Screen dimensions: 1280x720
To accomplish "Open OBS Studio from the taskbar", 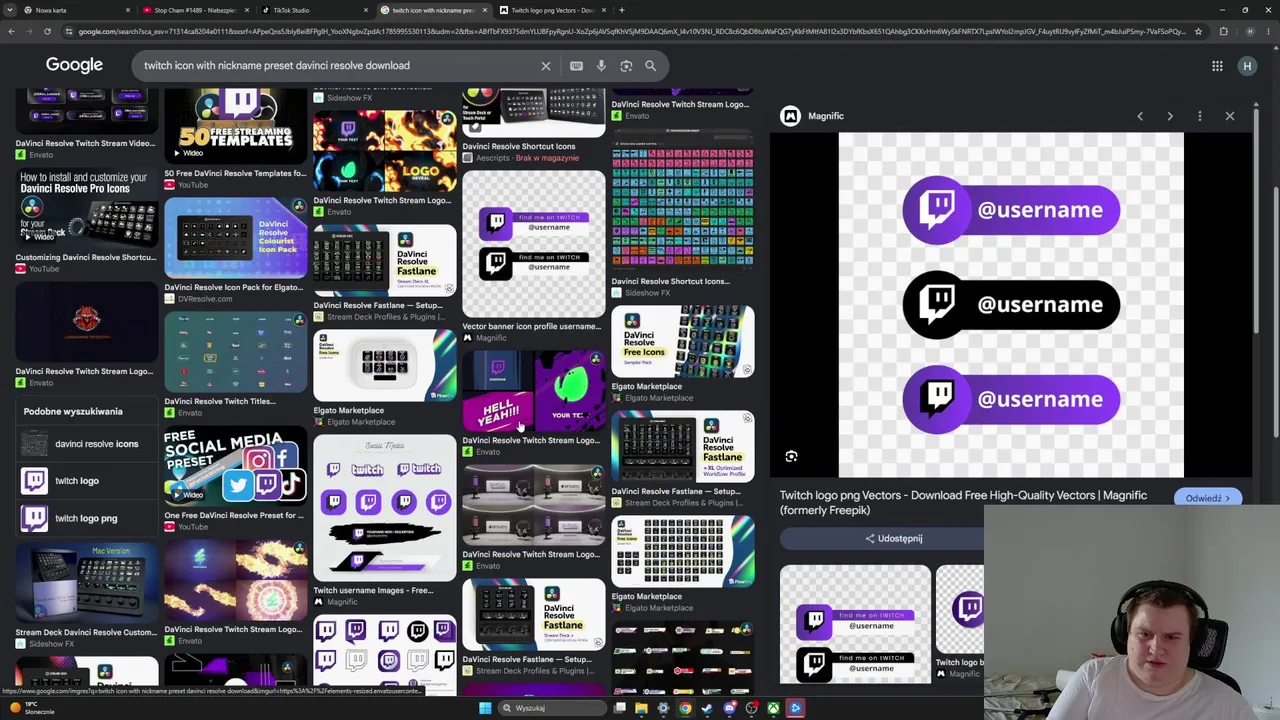I will click(751, 708).
